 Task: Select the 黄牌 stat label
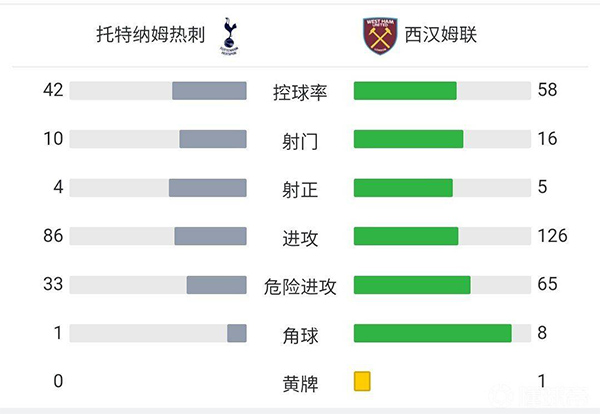300,381
